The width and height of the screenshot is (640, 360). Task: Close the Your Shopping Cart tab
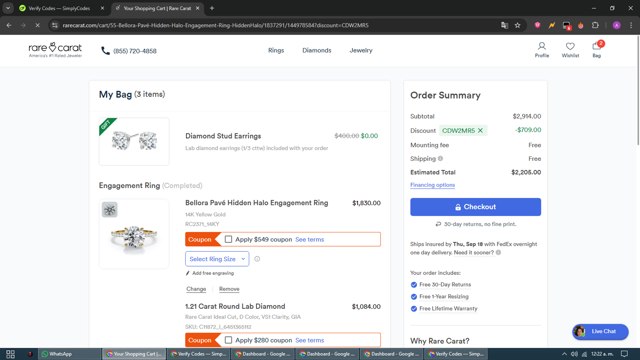point(198,8)
